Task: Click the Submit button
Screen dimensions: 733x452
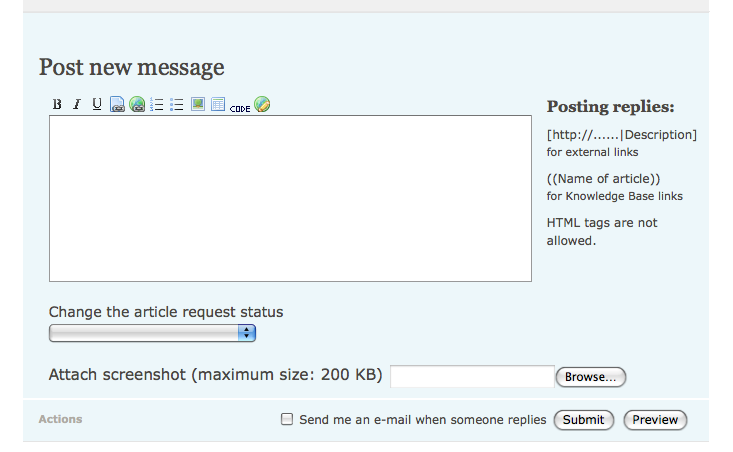Action: tap(583, 420)
